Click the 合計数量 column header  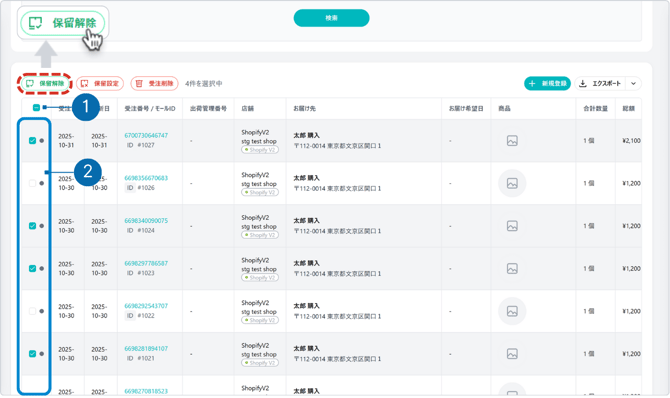596,109
